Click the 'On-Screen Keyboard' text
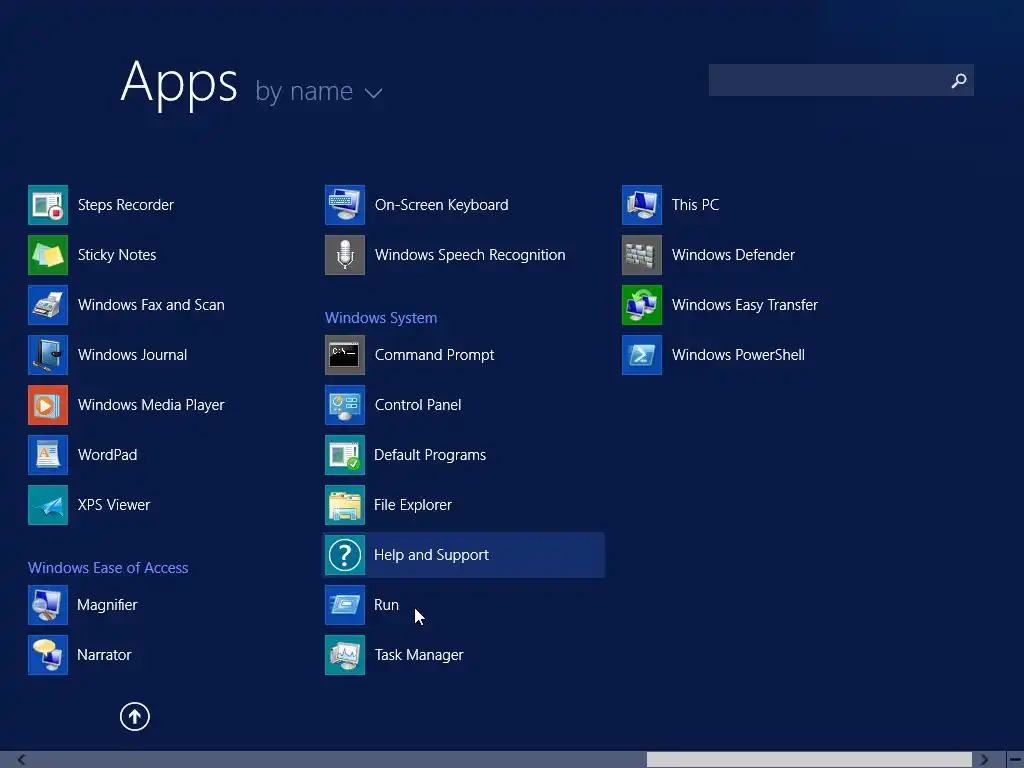Image resolution: width=1024 pixels, height=768 pixels. 441,205
